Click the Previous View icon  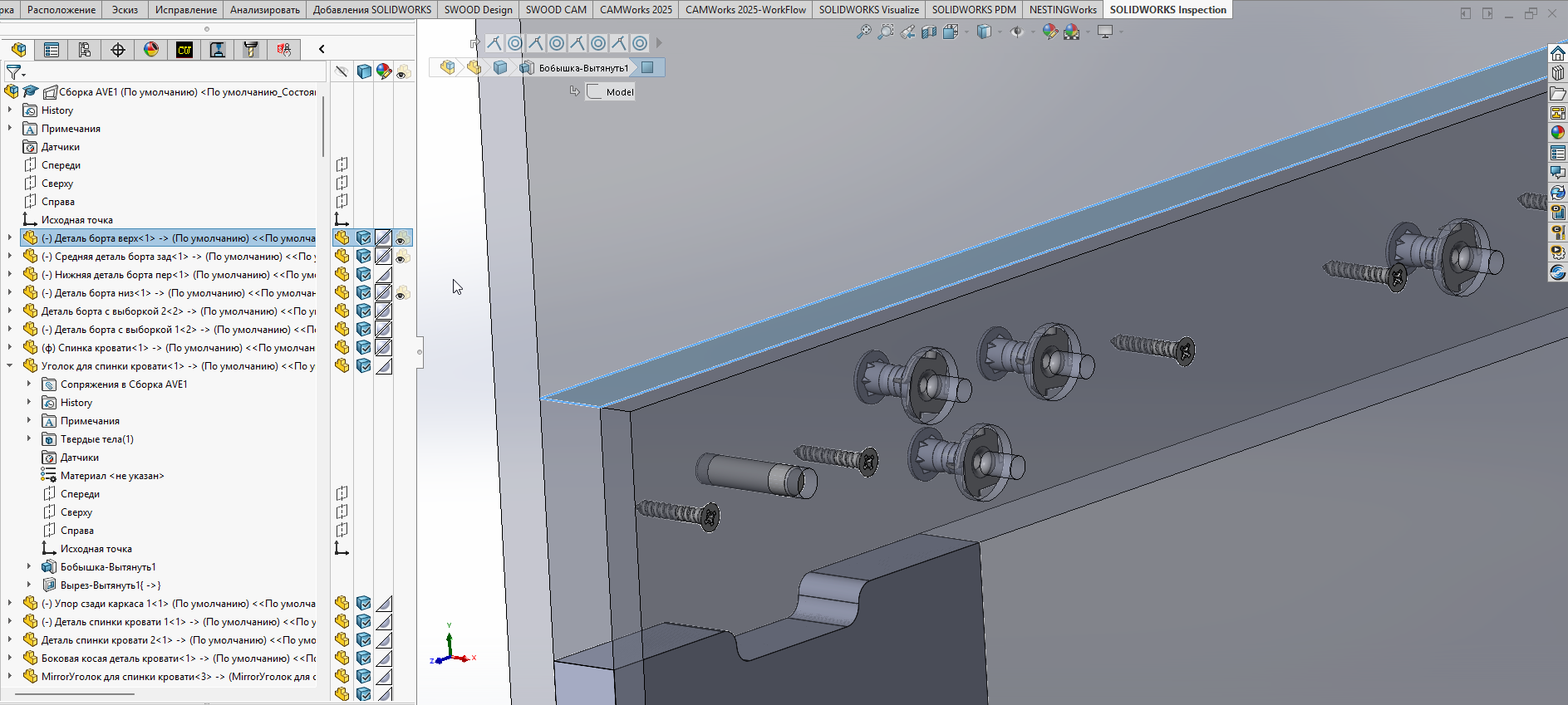[907, 32]
